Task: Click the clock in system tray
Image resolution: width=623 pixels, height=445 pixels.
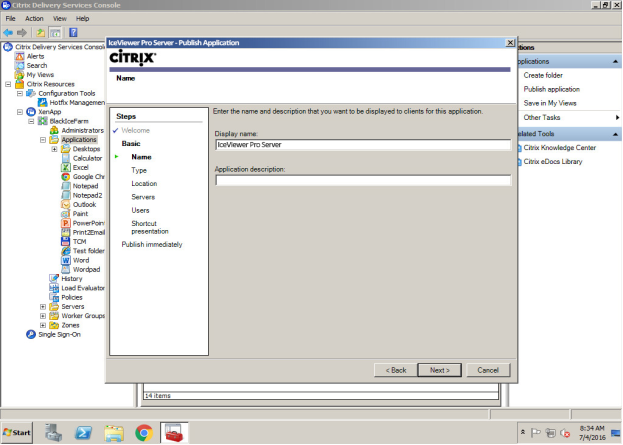Action: point(592,433)
